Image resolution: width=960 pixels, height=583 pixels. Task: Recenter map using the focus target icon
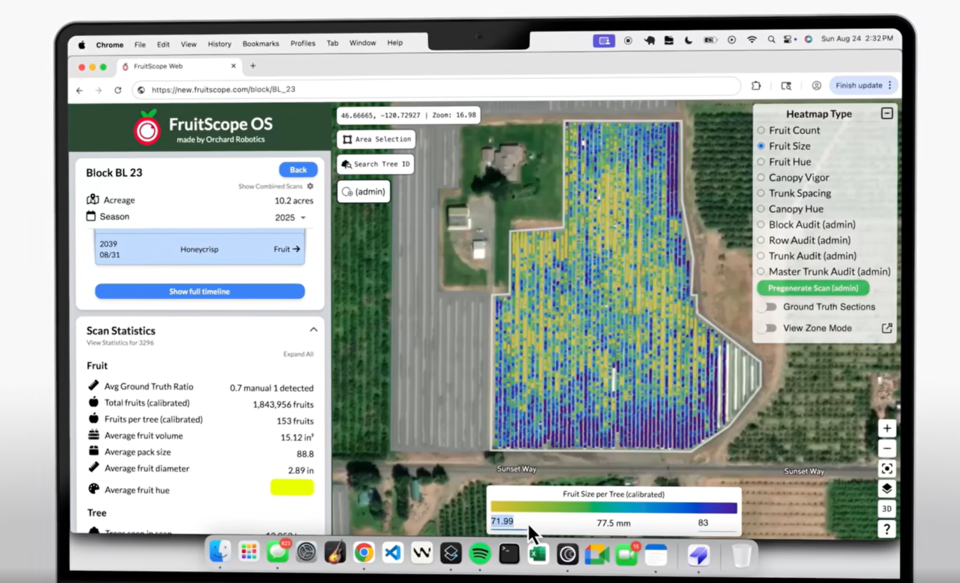coord(886,469)
